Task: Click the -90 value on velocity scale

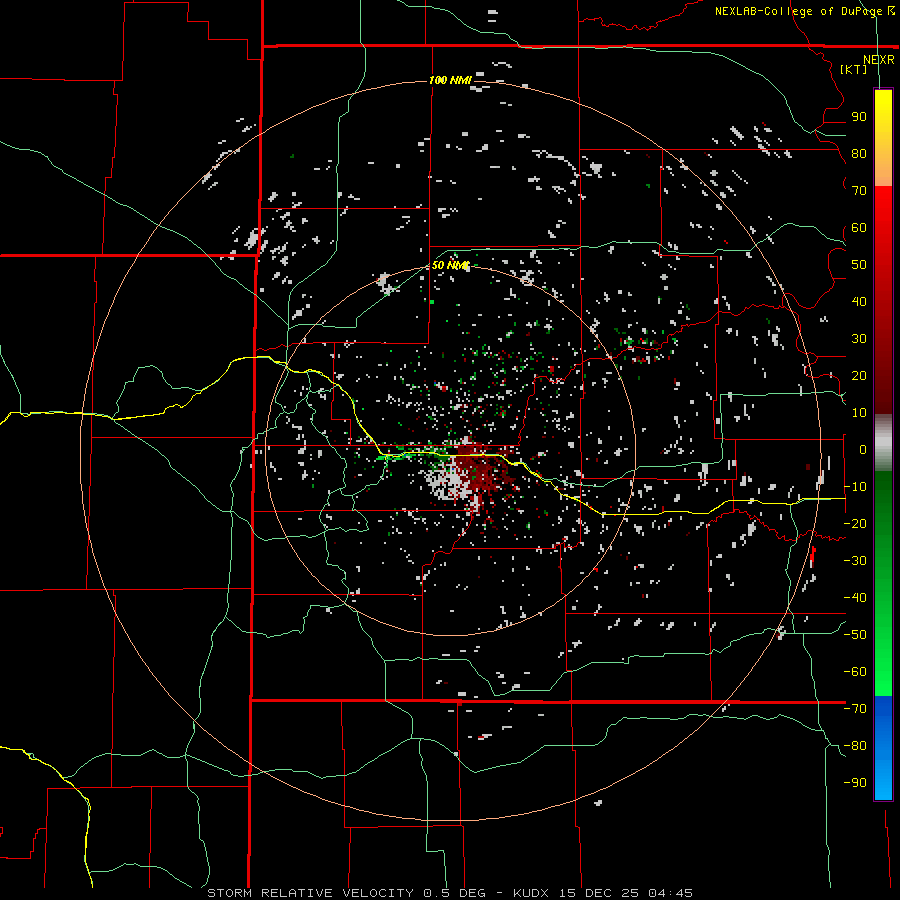Action: [855, 783]
